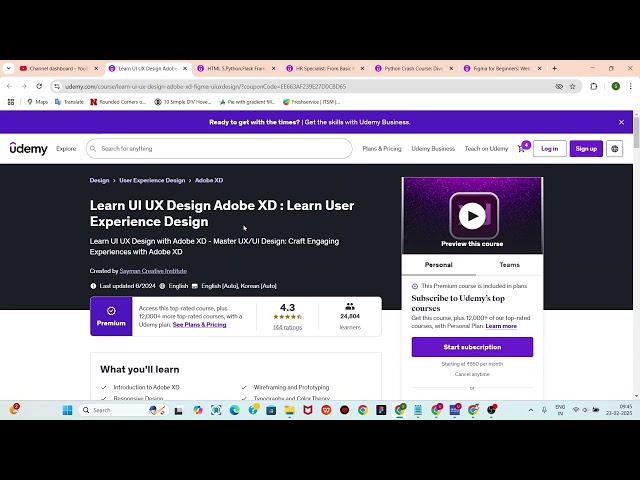
Task: Open the crossed-eye tracking protection icon
Action: click(559, 87)
